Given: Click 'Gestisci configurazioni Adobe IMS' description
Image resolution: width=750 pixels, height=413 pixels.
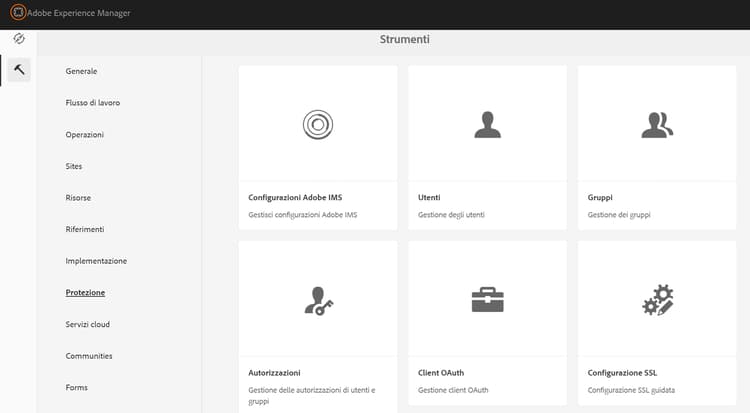Looking at the screenshot, I should coord(303,215).
